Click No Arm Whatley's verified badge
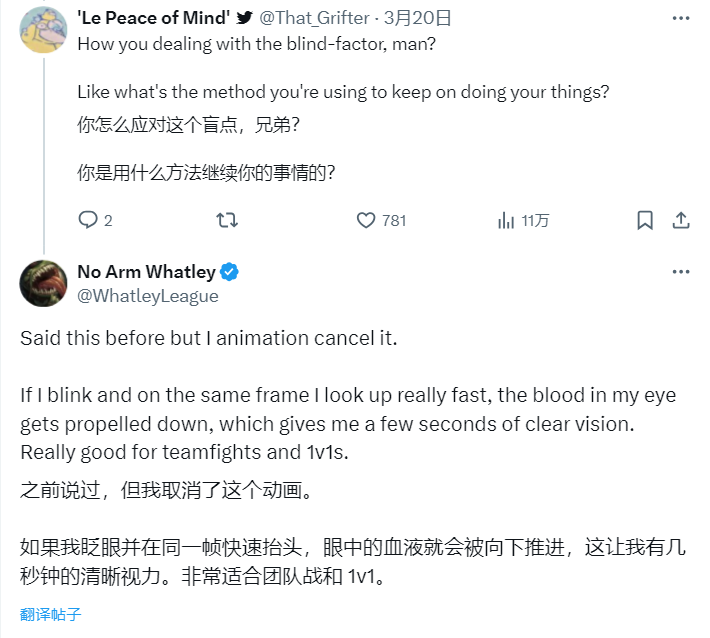Viewport: 710px width, 638px height. pos(229,272)
